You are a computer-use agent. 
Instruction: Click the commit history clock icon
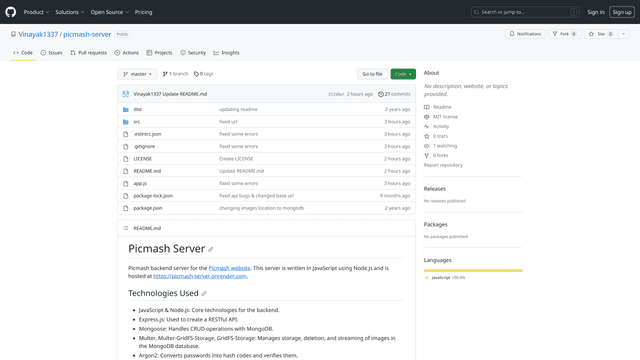click(x=380, y=94)
